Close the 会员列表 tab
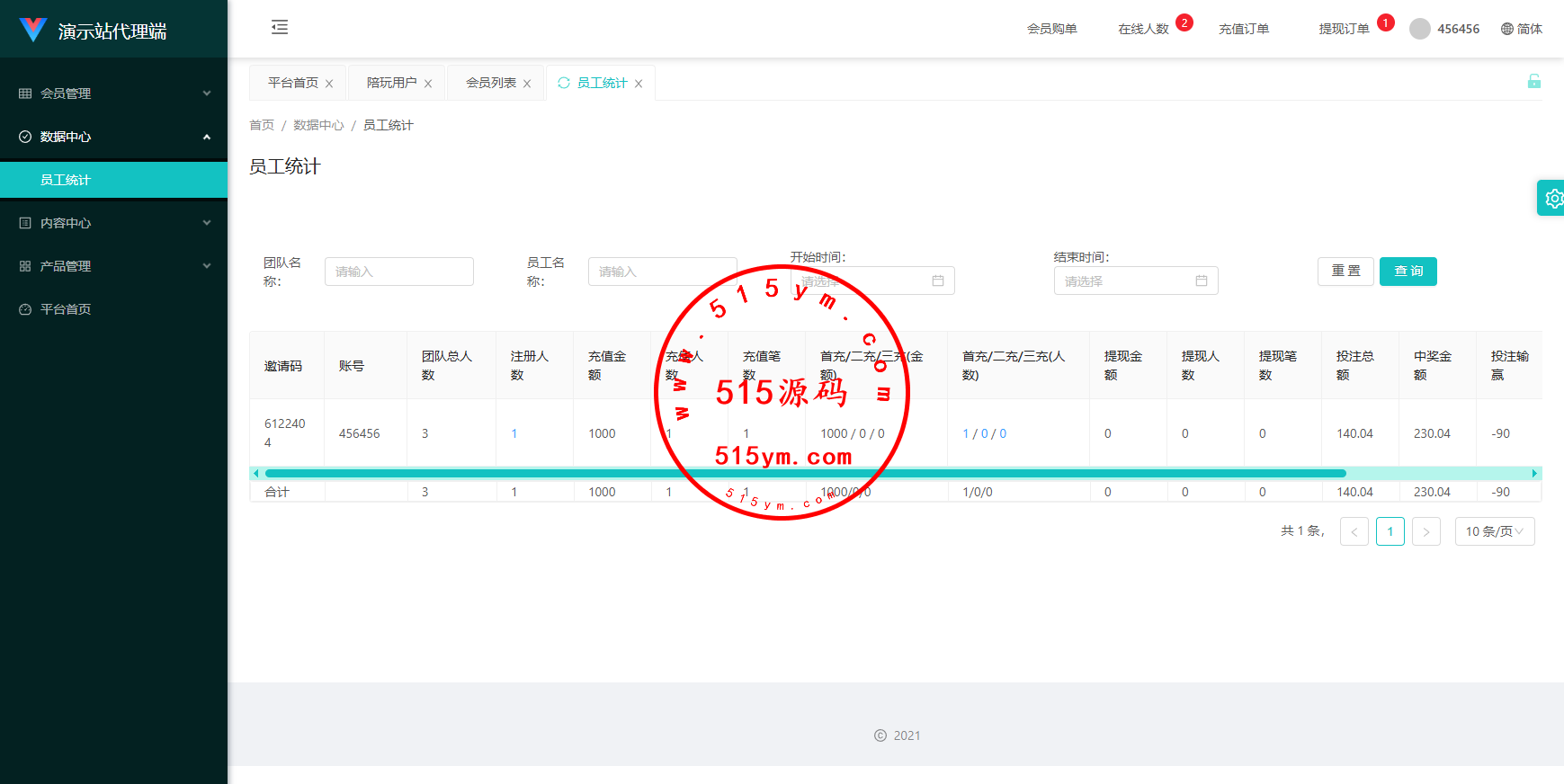The height and width of the screenshot is (784, 1564). point(527,84)
